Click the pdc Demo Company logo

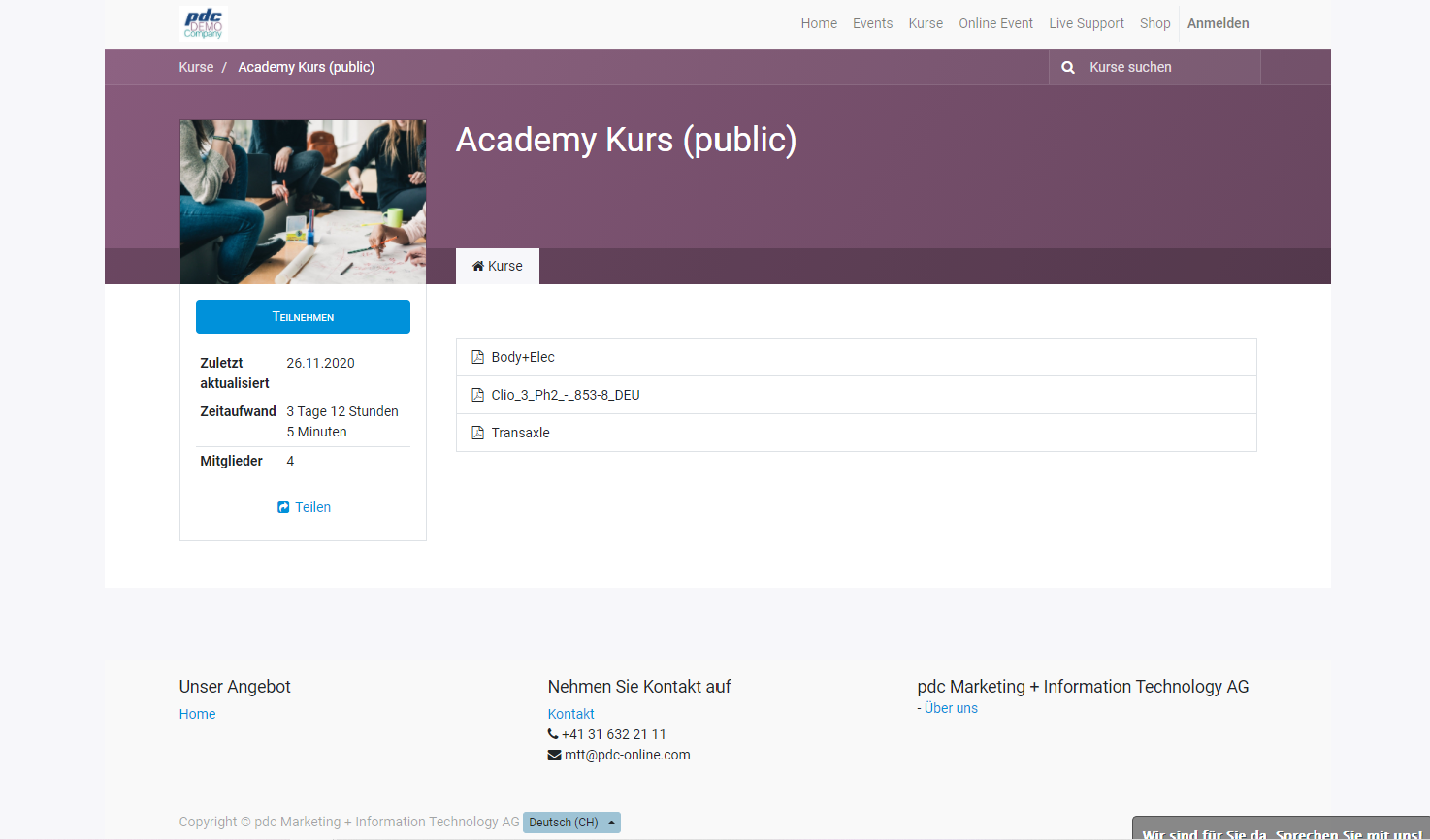[x=204, y=23]
